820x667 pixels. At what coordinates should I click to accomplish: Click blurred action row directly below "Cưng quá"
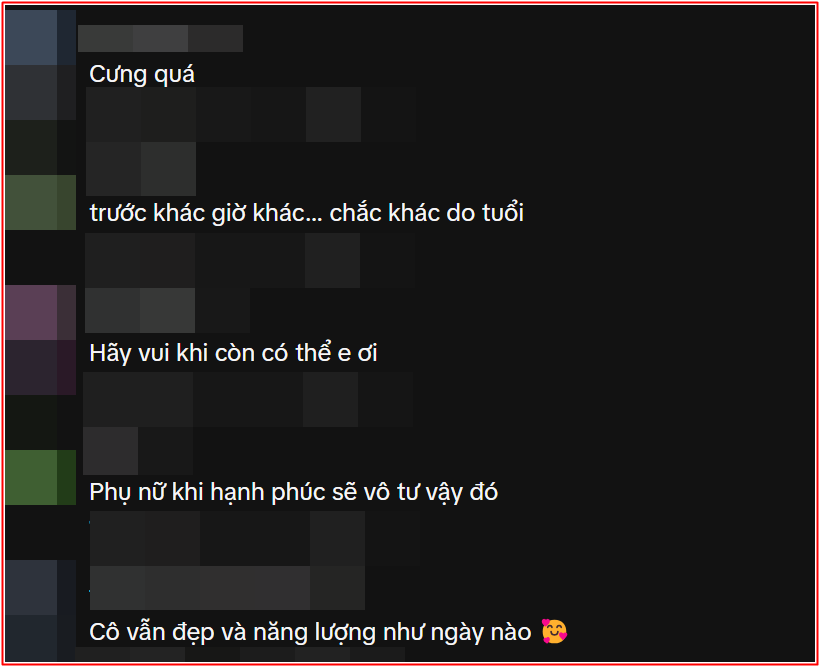pyautogui.click(x=250, y=114)
